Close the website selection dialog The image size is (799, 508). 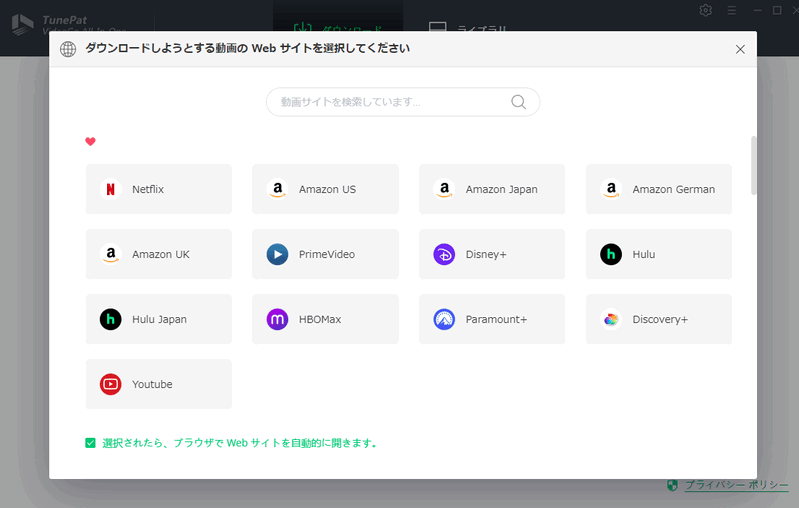[x=740, y=49]
